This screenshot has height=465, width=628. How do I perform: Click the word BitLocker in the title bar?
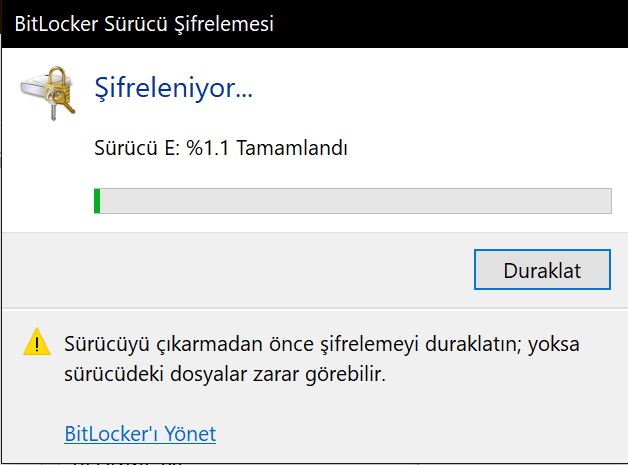tap(56, 22)
